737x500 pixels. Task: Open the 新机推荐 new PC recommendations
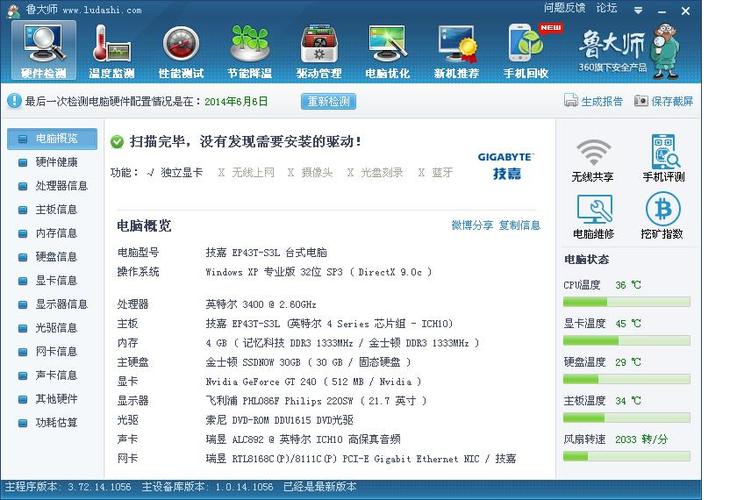tap(456, 52)
